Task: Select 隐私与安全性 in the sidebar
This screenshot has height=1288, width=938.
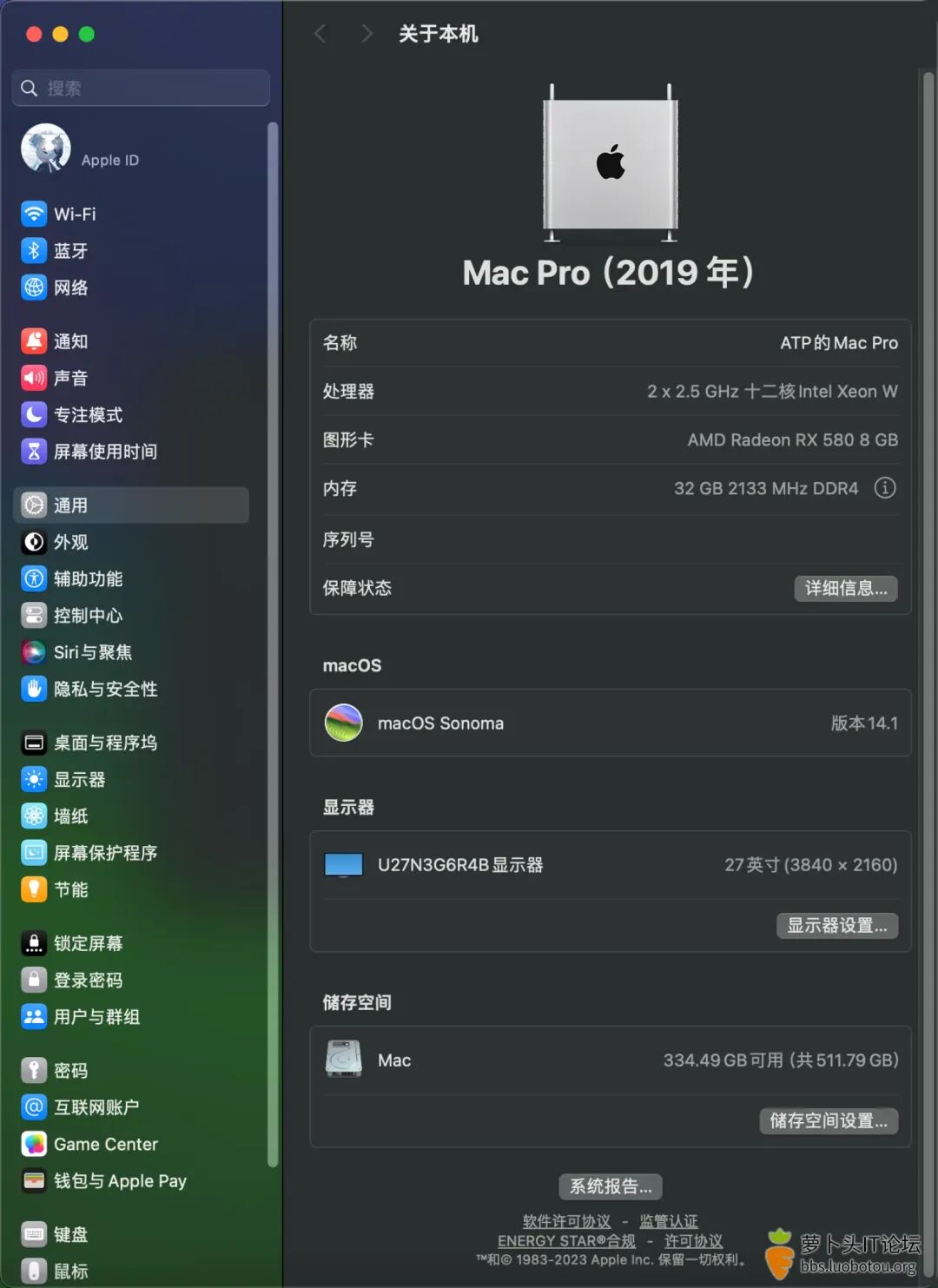Action: (104, 689)
